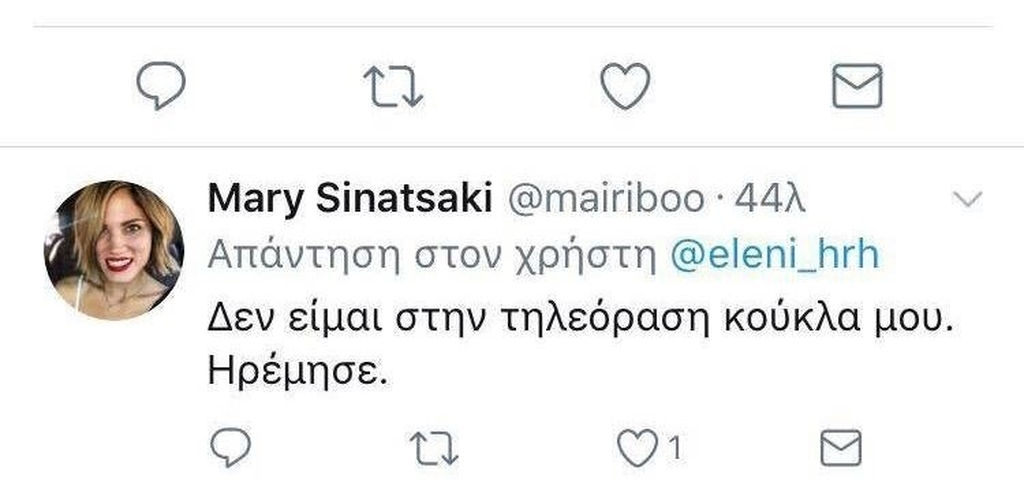Like Mary Sinatsaki's tweet with the heart
Image resolution: width=1024 pixels, height=493 pixels.
(x=635, y=449)
